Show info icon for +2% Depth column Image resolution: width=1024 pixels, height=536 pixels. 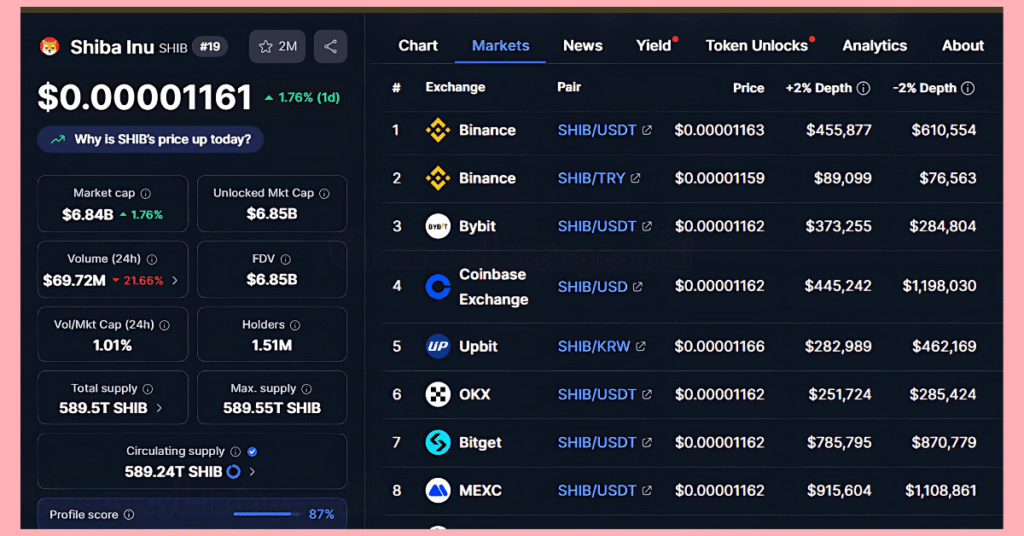863,88
